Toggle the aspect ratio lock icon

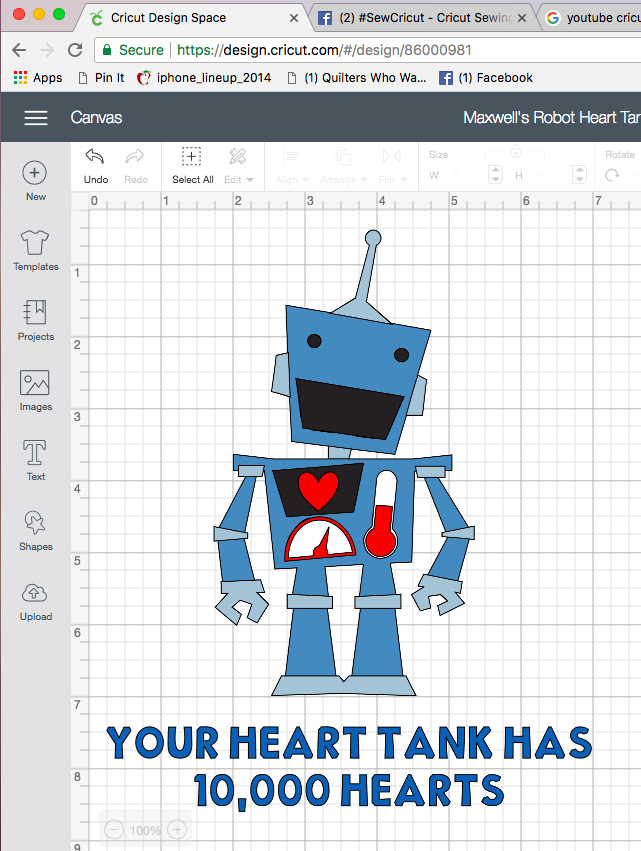[x=515, y=151]
